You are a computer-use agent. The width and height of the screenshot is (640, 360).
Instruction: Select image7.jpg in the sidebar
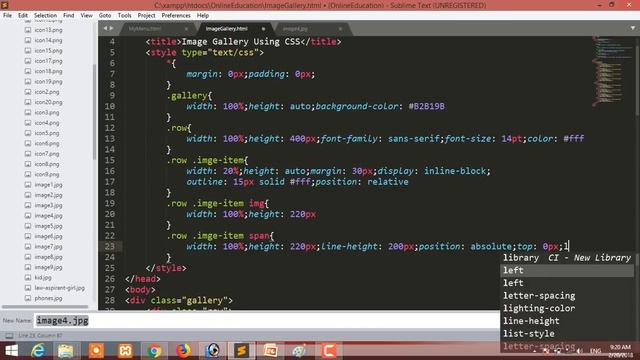click(x=49, y=247)
